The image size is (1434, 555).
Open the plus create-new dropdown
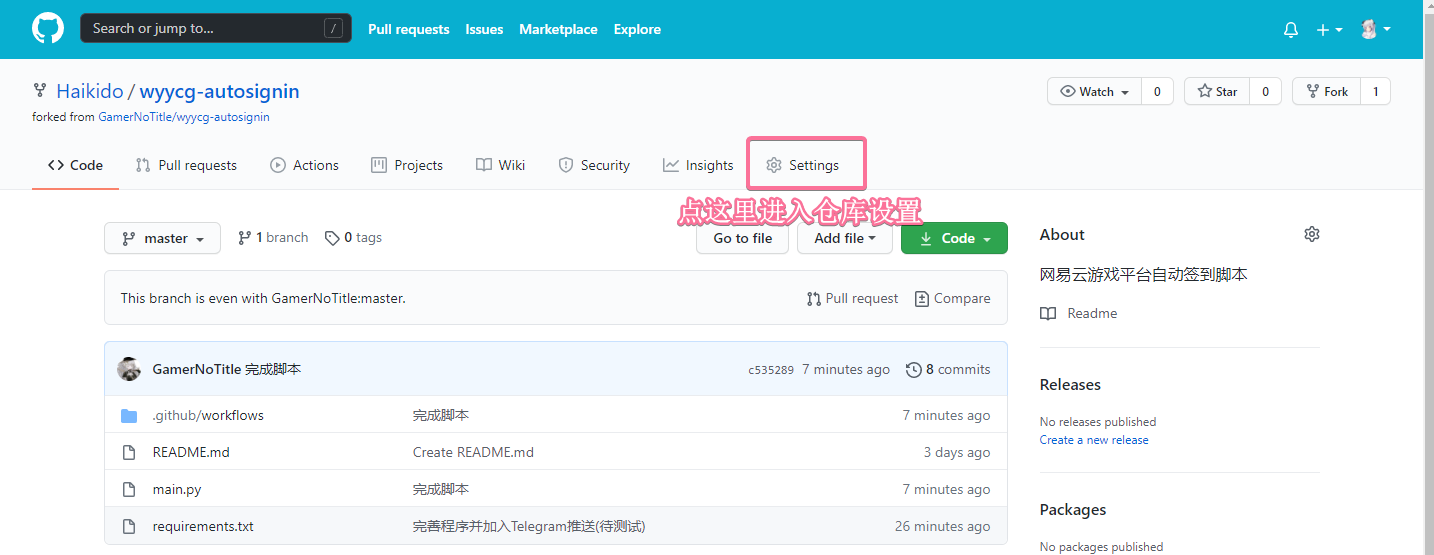coord(1329,30)
